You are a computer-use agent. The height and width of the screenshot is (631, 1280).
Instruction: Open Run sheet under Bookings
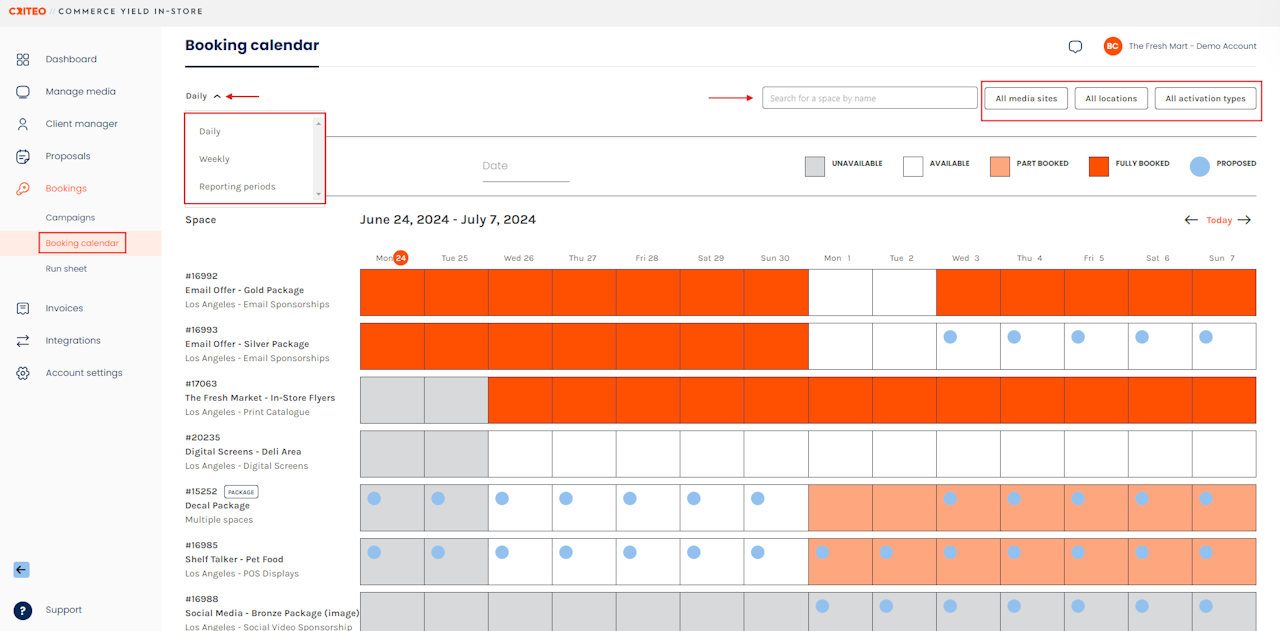point(66,269)
